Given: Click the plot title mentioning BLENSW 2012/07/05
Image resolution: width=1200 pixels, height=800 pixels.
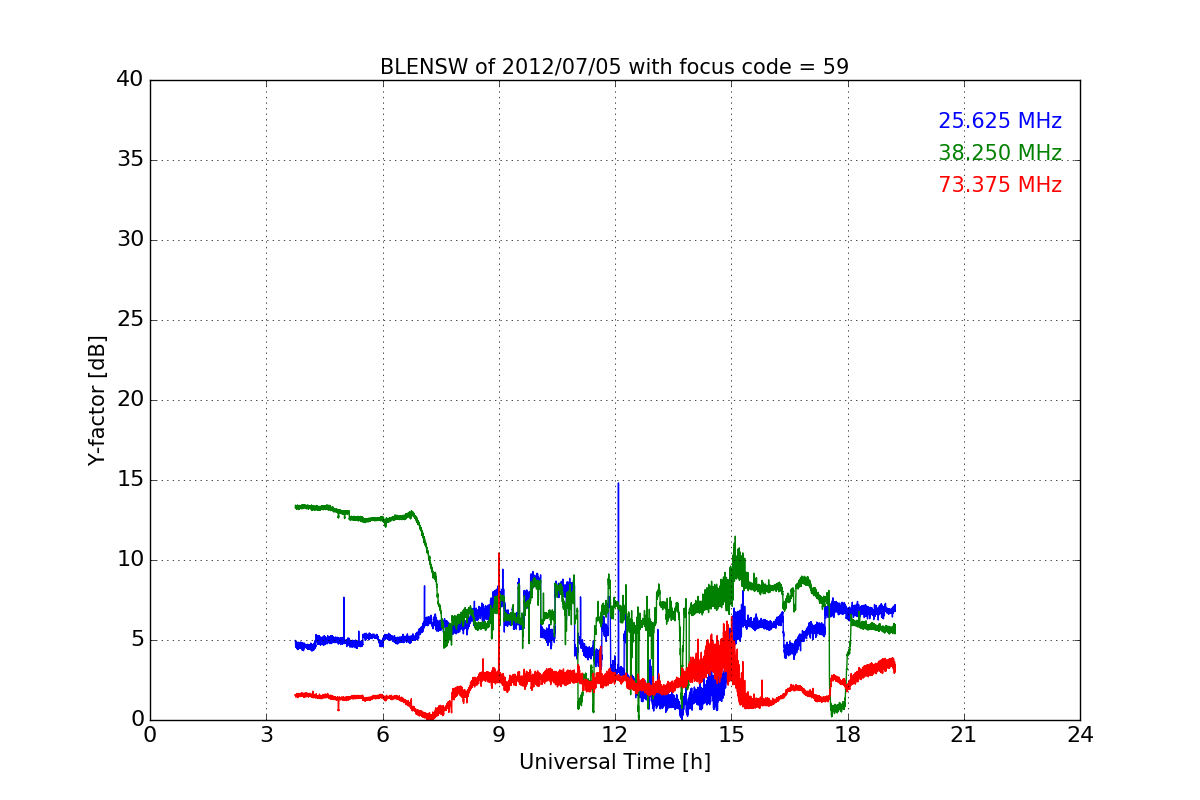Looking at the screenshot, I should (614, 67).
